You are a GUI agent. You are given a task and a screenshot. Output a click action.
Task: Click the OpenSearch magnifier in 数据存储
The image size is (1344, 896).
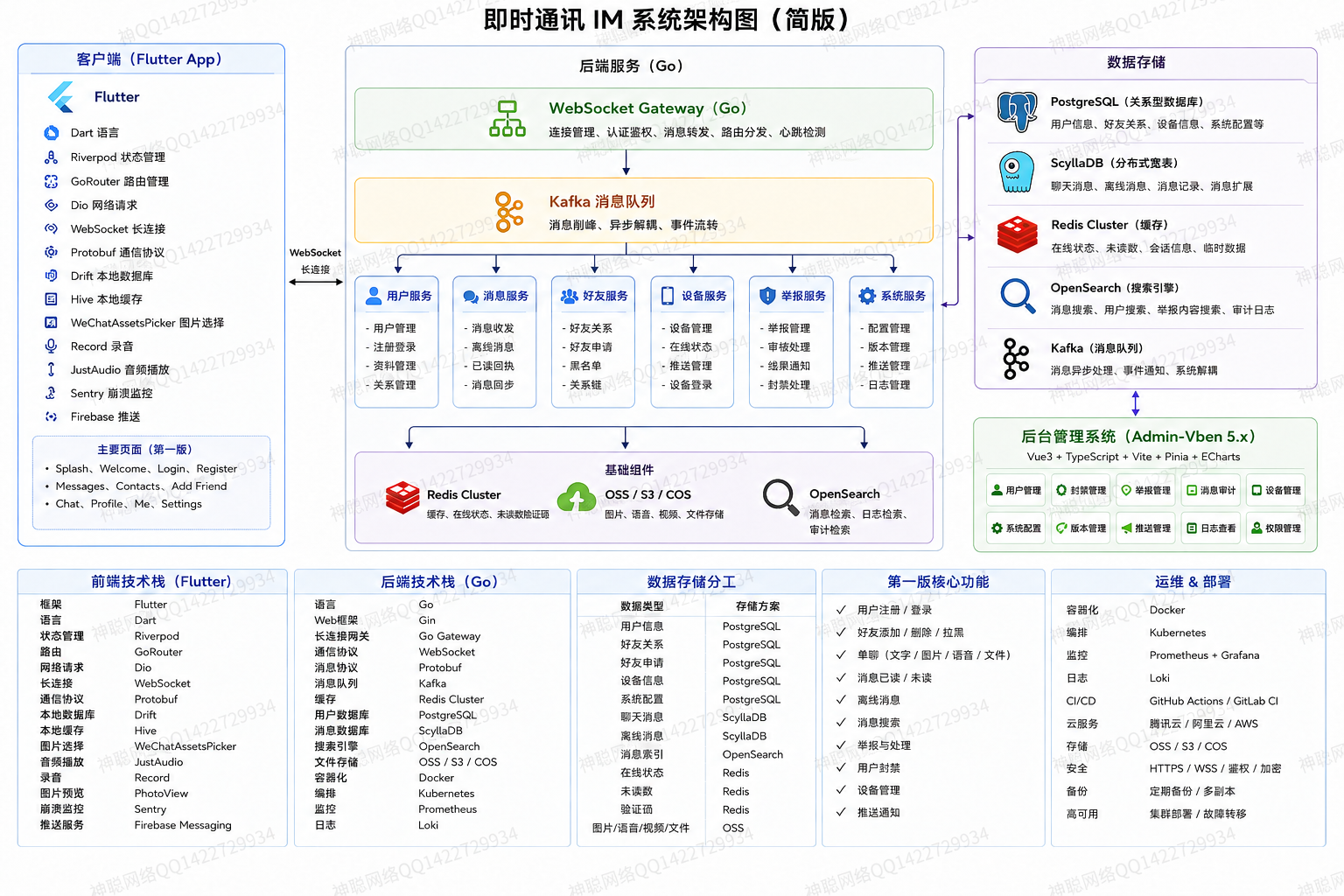coord(1018,296)
